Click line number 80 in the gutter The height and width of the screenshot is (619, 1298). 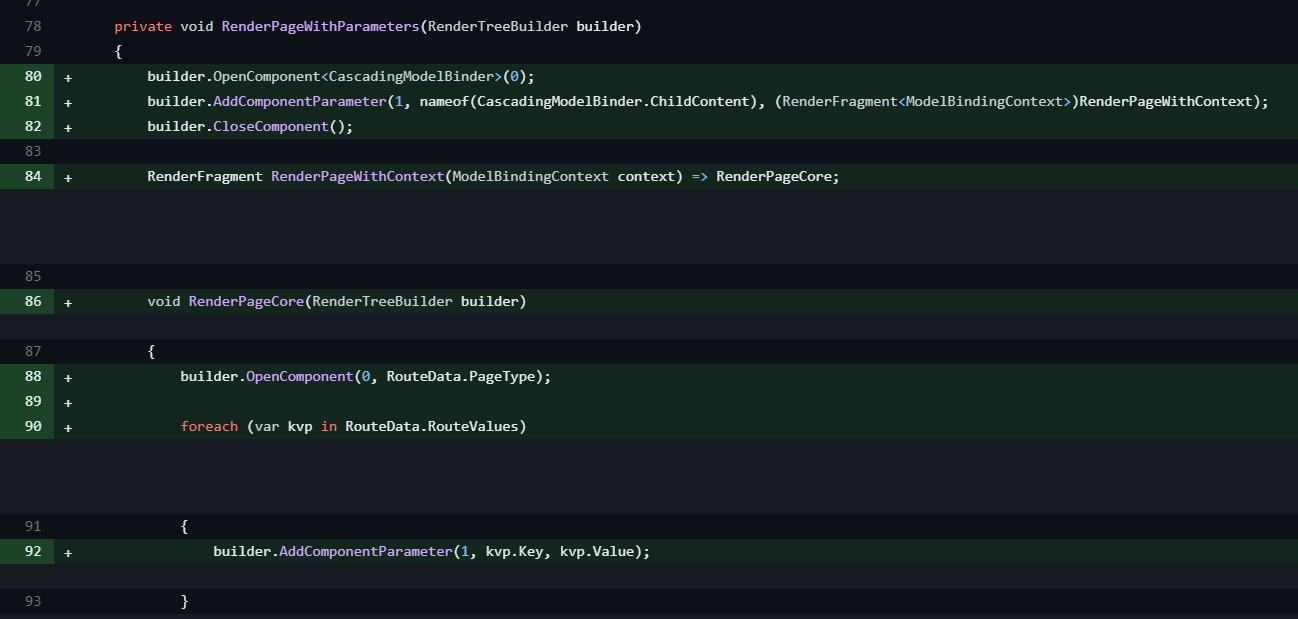[33, 77]
